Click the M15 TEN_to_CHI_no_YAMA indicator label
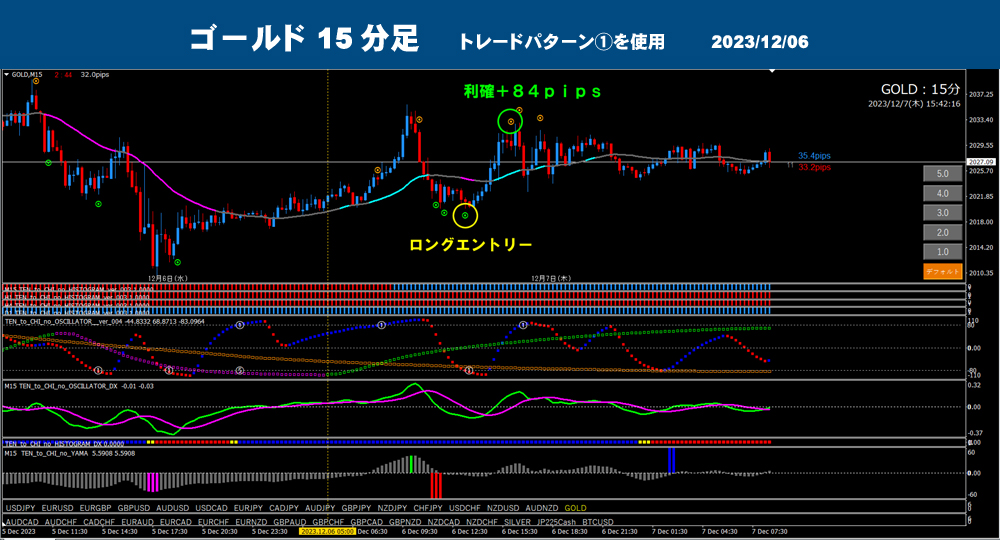Viewport: 1000px width, 540px height. coord(70,453)
